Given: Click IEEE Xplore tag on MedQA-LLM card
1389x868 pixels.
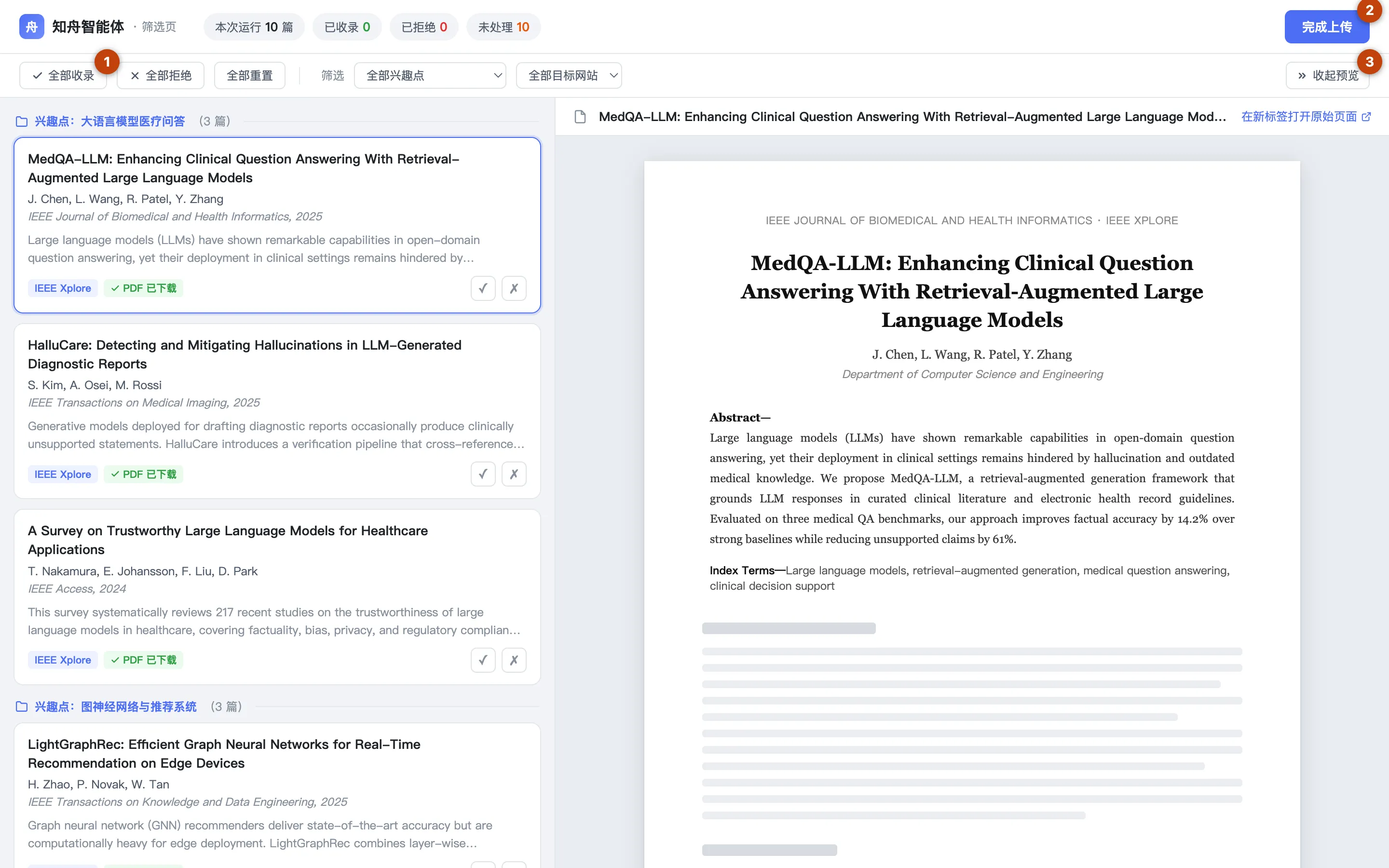Looking at the screenshot, I should click(x=63, y=288).
